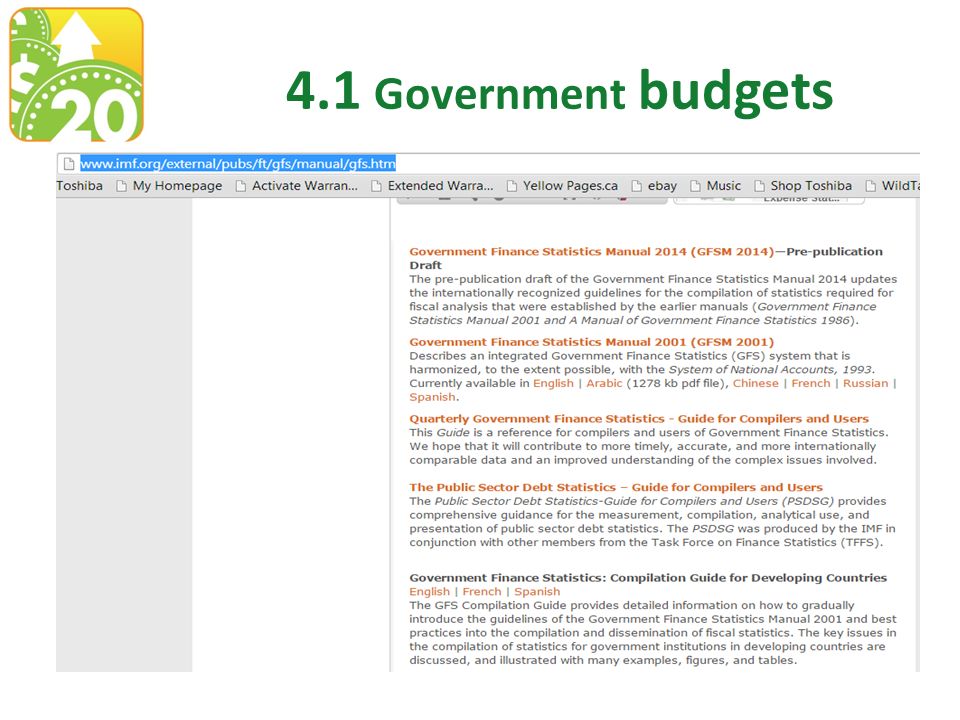The image size is (960, 720).
Task: Click 'Government Finance Statistics: Compilation Guide for Developing Countries' heading
Action: (648, 578)
